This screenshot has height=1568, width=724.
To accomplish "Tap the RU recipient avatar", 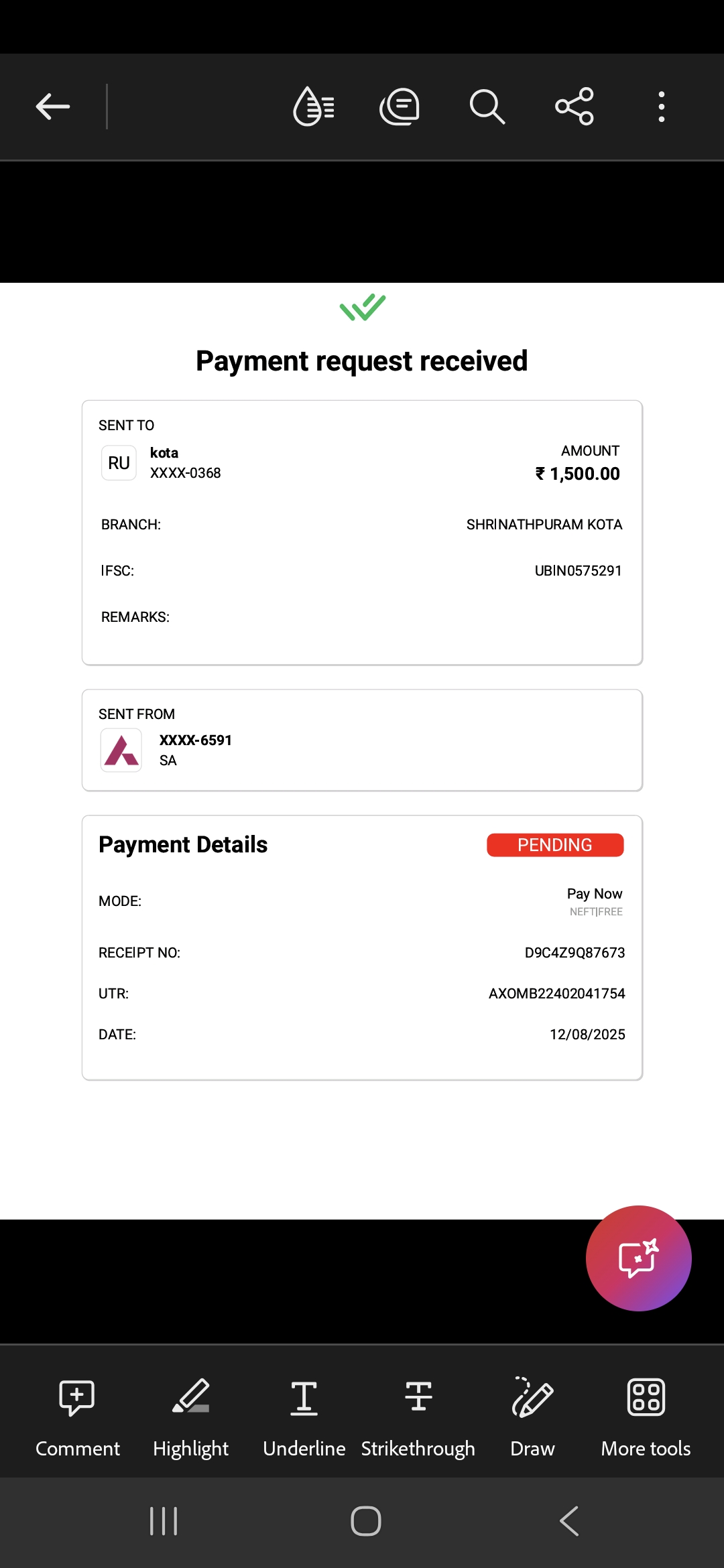I will tap(119, 463).
